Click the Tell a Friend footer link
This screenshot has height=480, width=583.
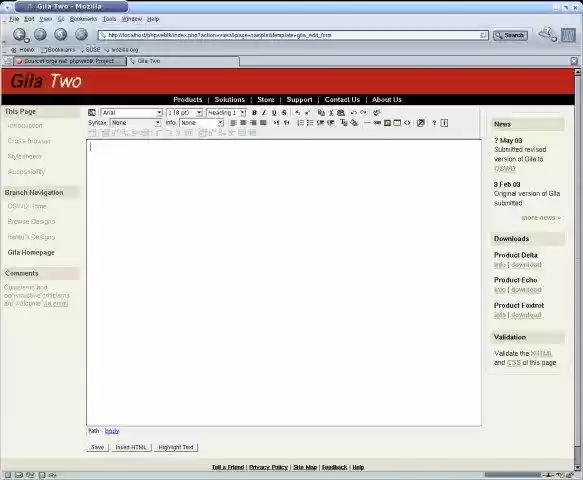(x=228, y=467)
